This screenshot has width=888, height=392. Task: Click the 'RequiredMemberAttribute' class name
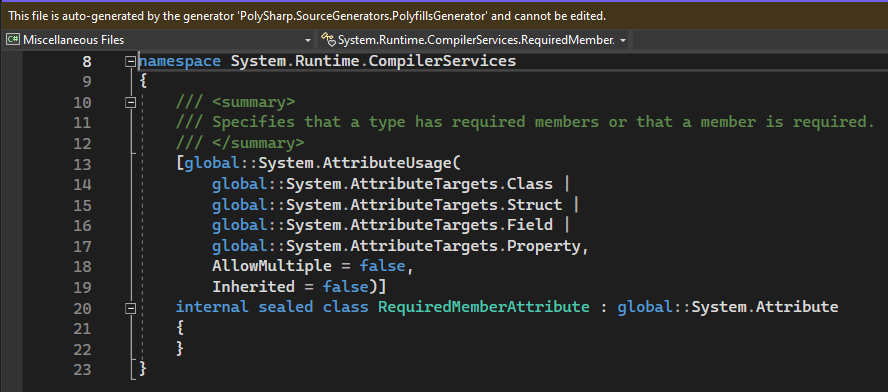pos(484,308)
